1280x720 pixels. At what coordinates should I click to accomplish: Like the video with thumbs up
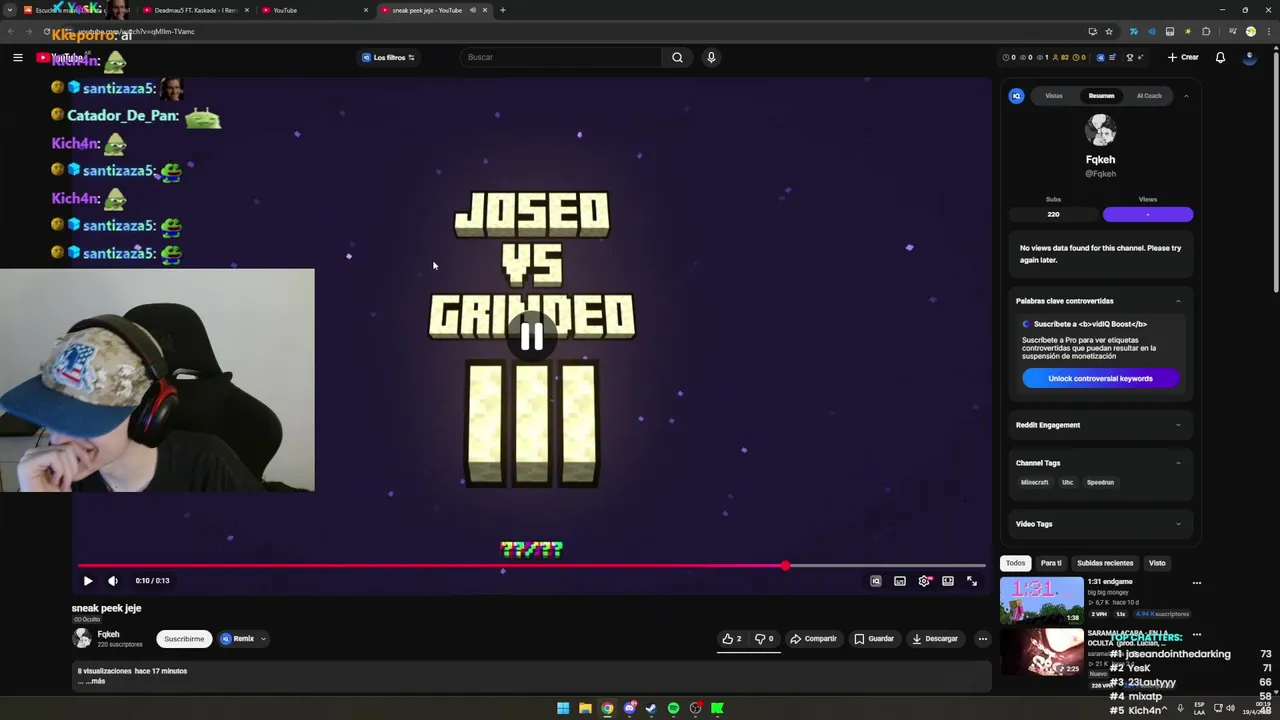pyautogui.click(x=732, y=638)
